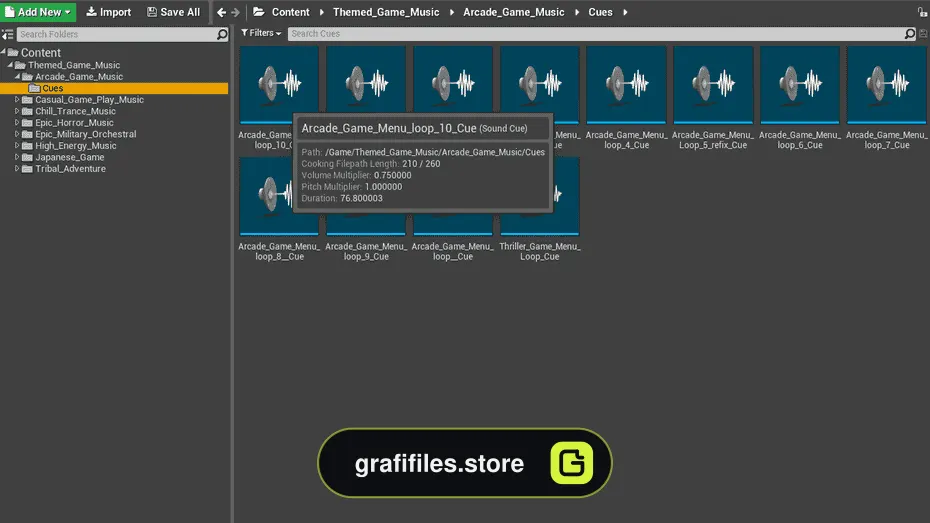Select the Arcade_Game_Menu_loop_4_Cue thumbnail

(626, 85)
